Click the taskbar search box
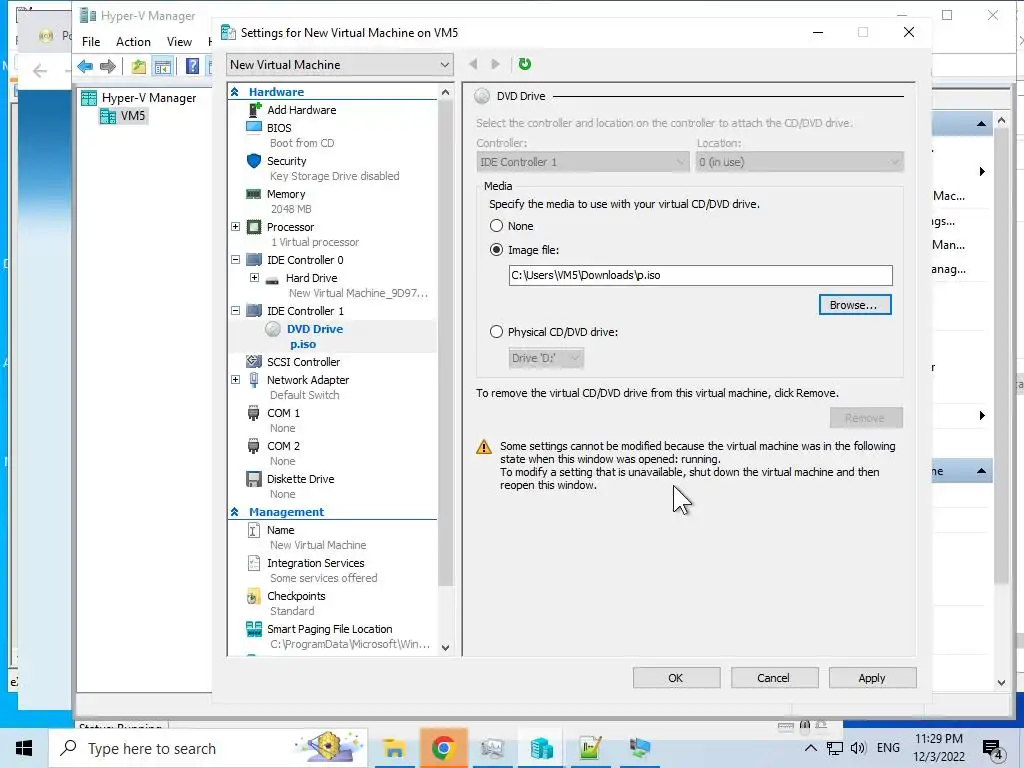 (208, 748)
